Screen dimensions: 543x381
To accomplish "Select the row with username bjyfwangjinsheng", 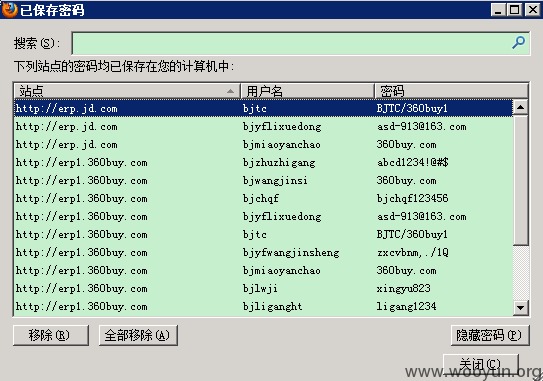I will [263, 252].
